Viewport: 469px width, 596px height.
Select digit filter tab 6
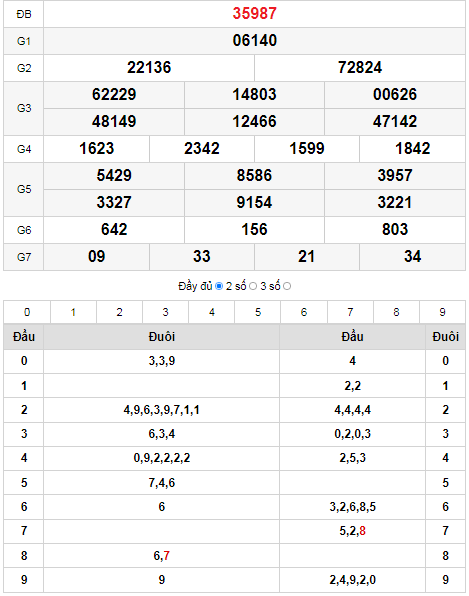(304, 312)
